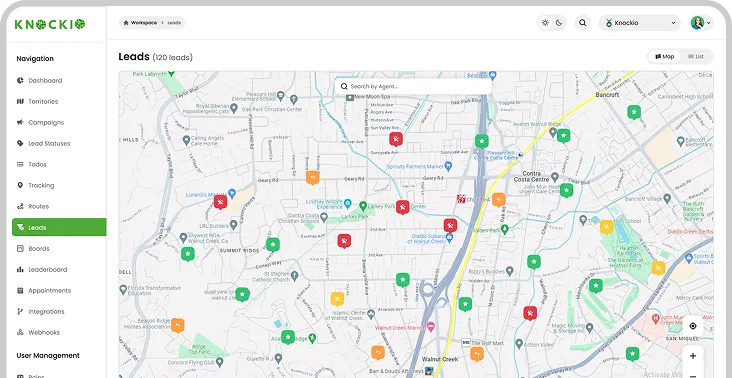
Task: Click red pin near Larkey Park Center
Action: tap(402, 207)
